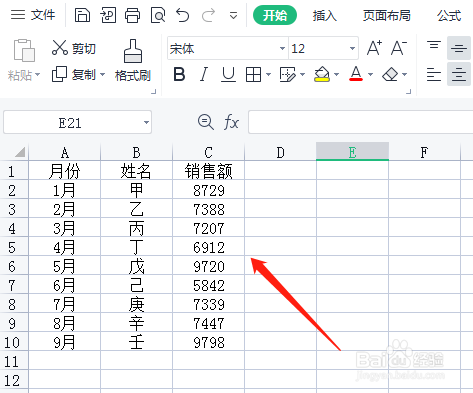Viewport: 473px width, 393px height.
Task: Click the export/output file icon
Action: point(108,15)
